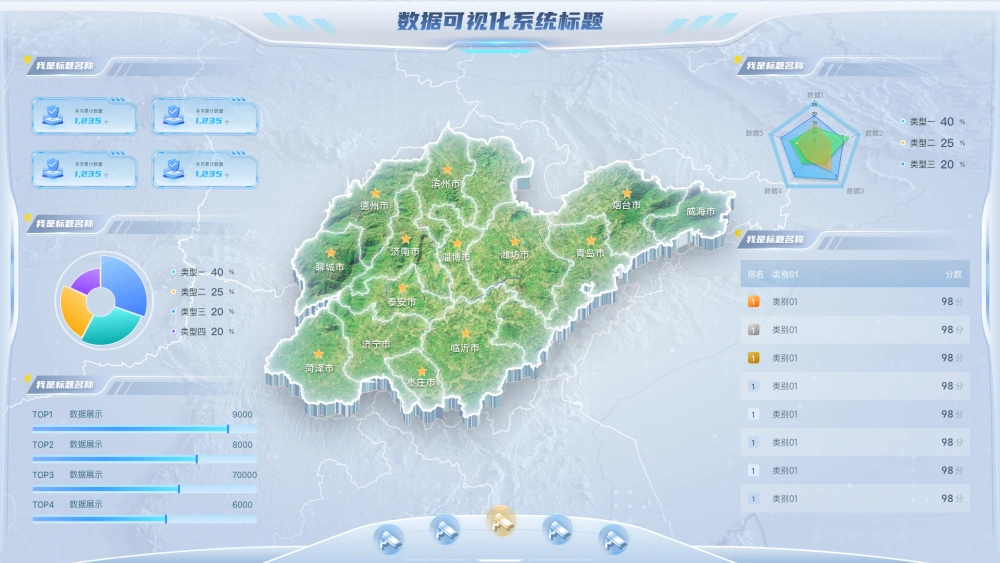Image resolution: width=1000 pixels, height=563 pixels.
Task: Click the star marker above 济南市
Action: pos(406,239)
